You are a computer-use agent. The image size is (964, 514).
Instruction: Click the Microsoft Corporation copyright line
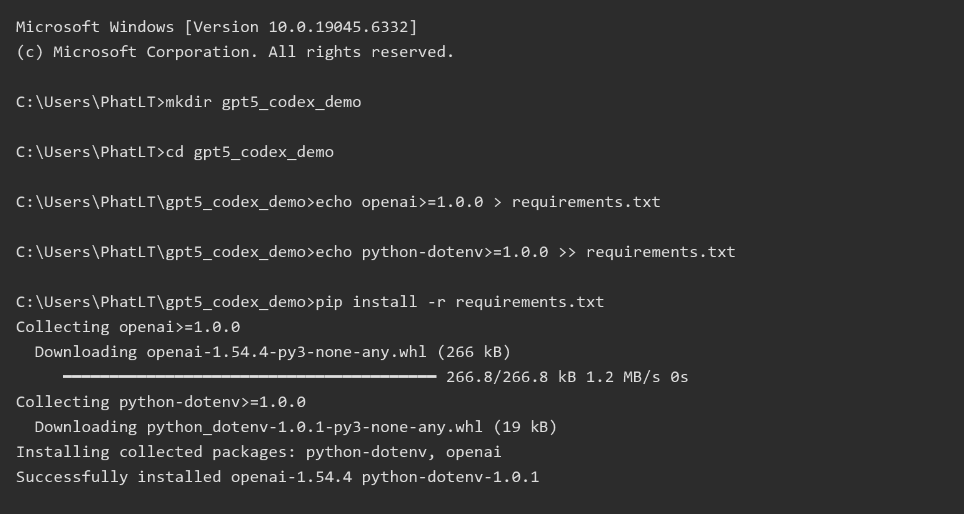point(234,52)
